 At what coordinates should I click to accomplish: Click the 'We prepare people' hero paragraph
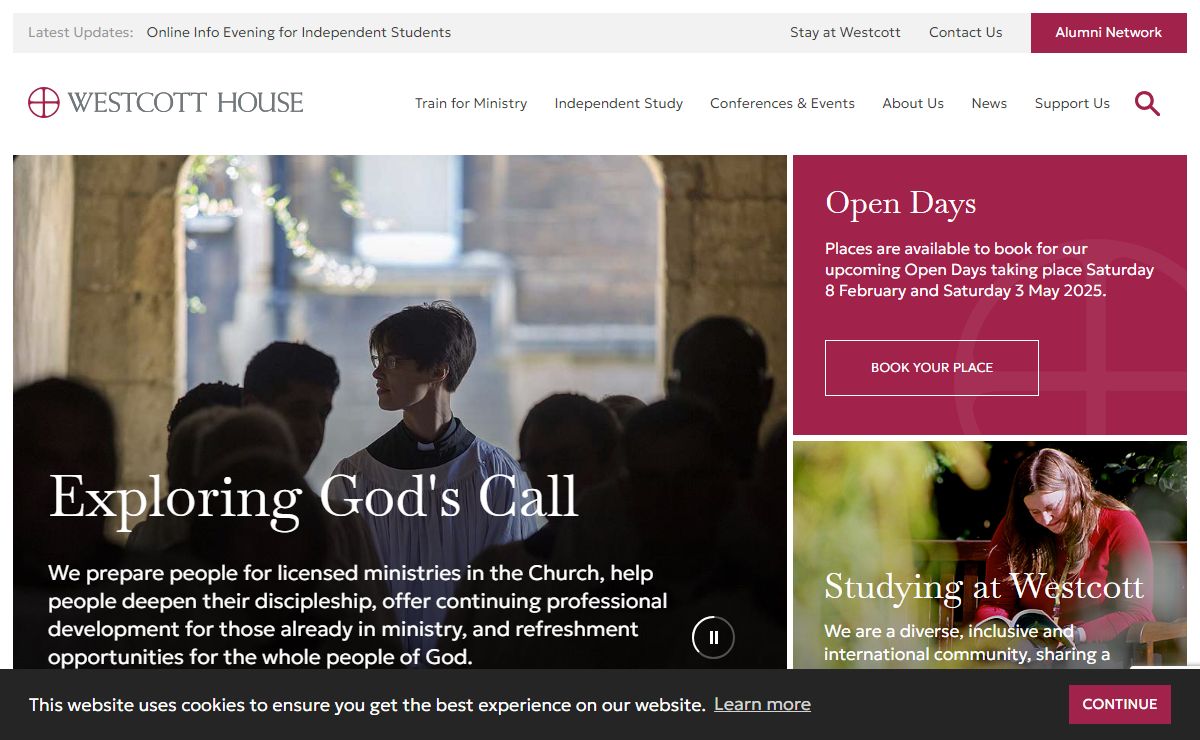(358, 615)
